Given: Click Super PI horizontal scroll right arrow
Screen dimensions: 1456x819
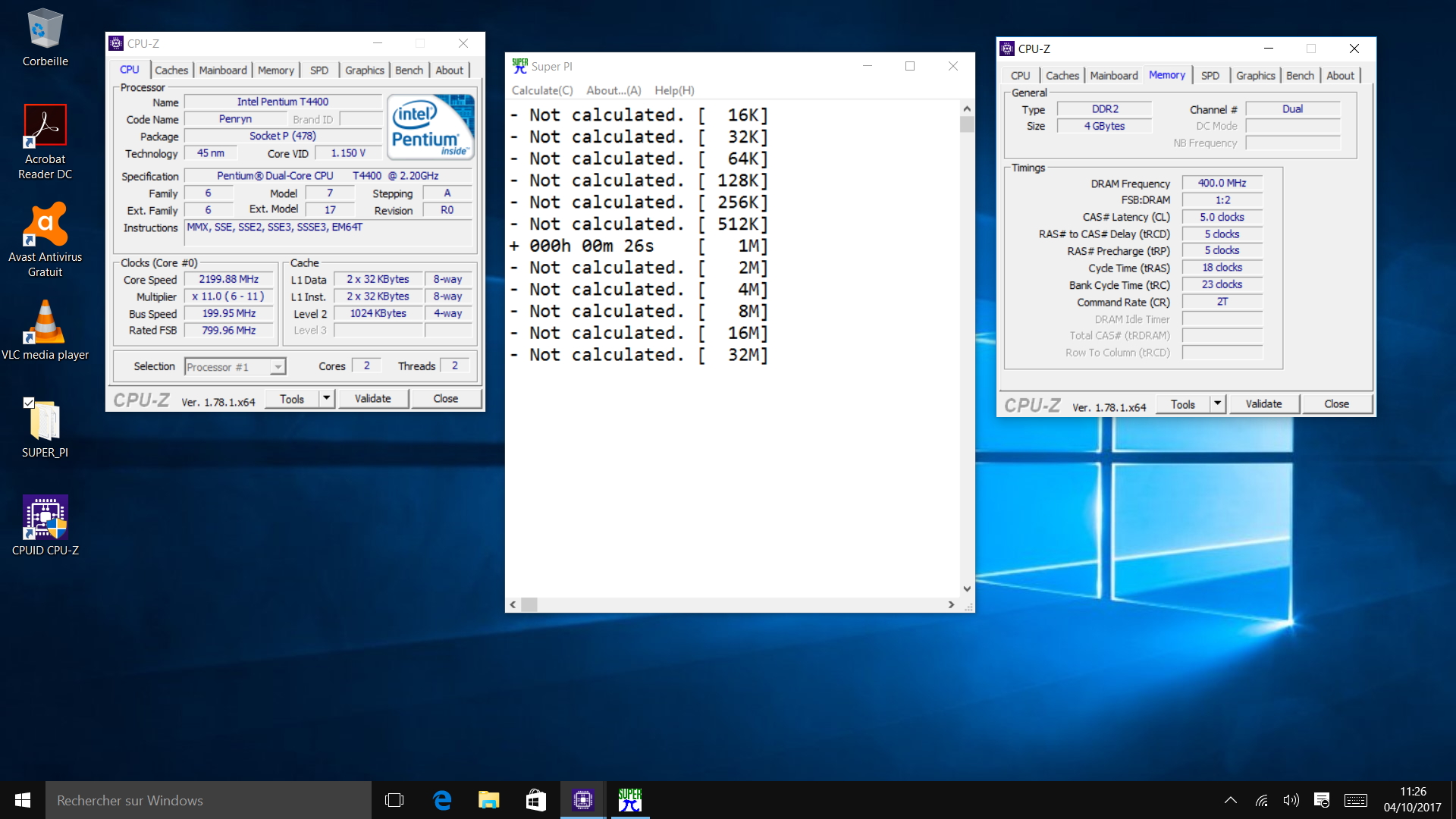Looking at the screenshot, I should click(x=951, y=604).
